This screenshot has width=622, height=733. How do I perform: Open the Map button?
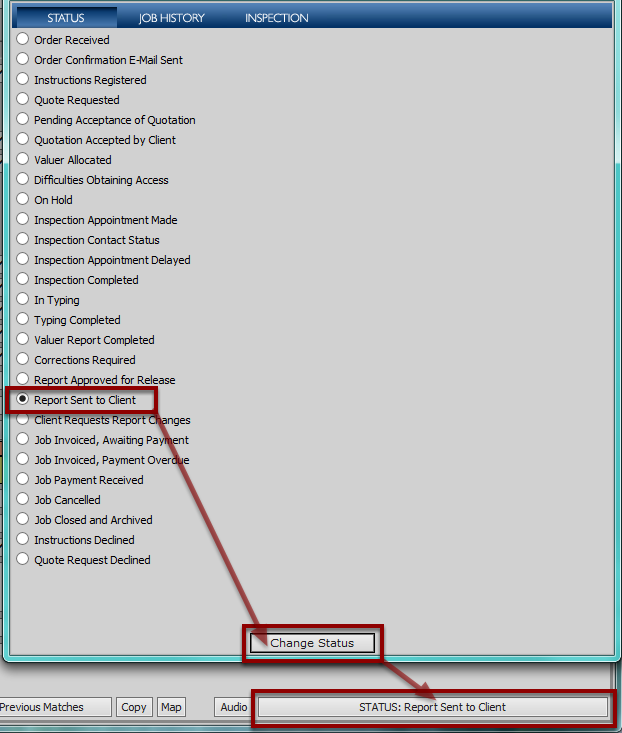pos(172,707)
